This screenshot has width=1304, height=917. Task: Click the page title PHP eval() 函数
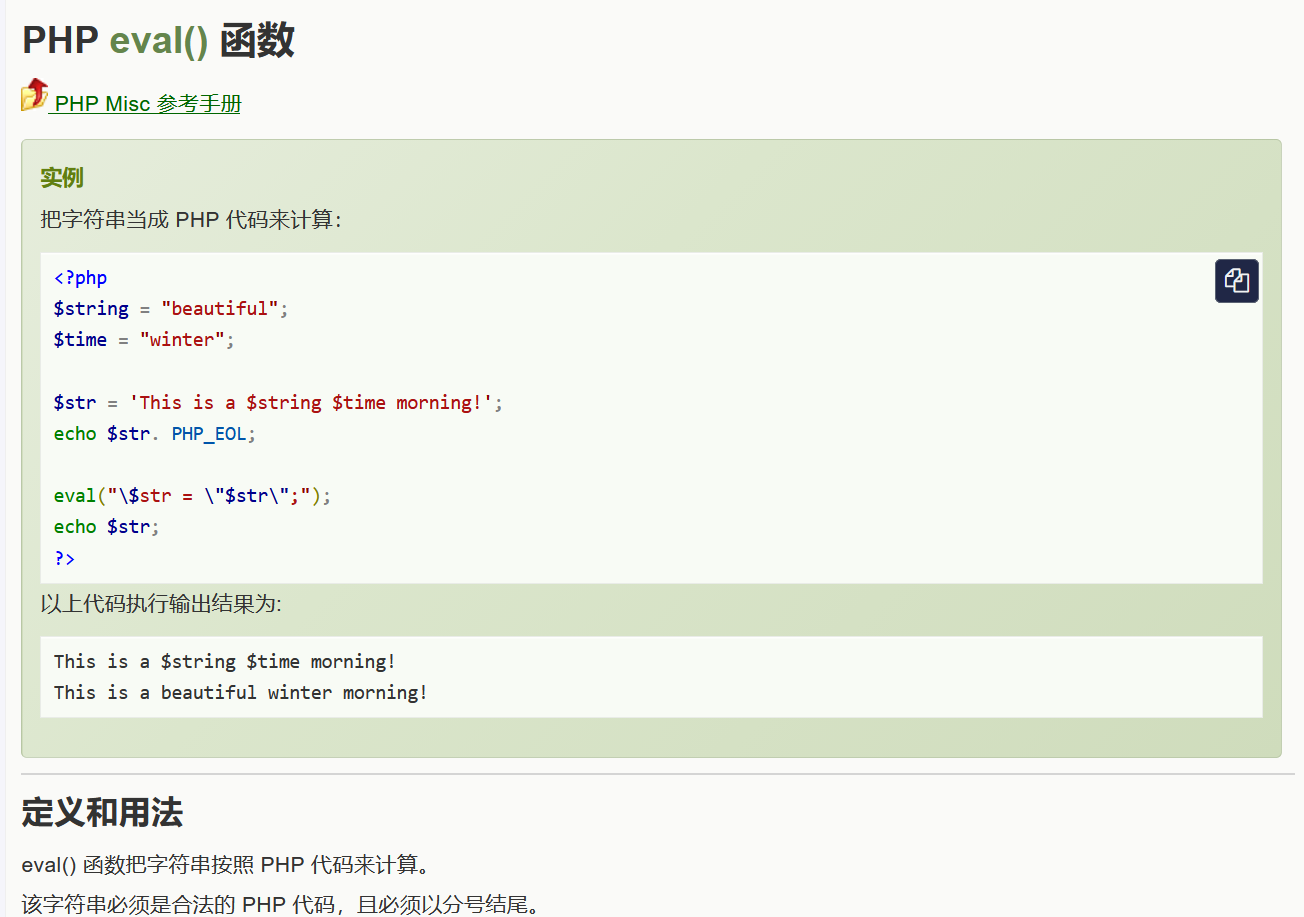pos(158,41)
